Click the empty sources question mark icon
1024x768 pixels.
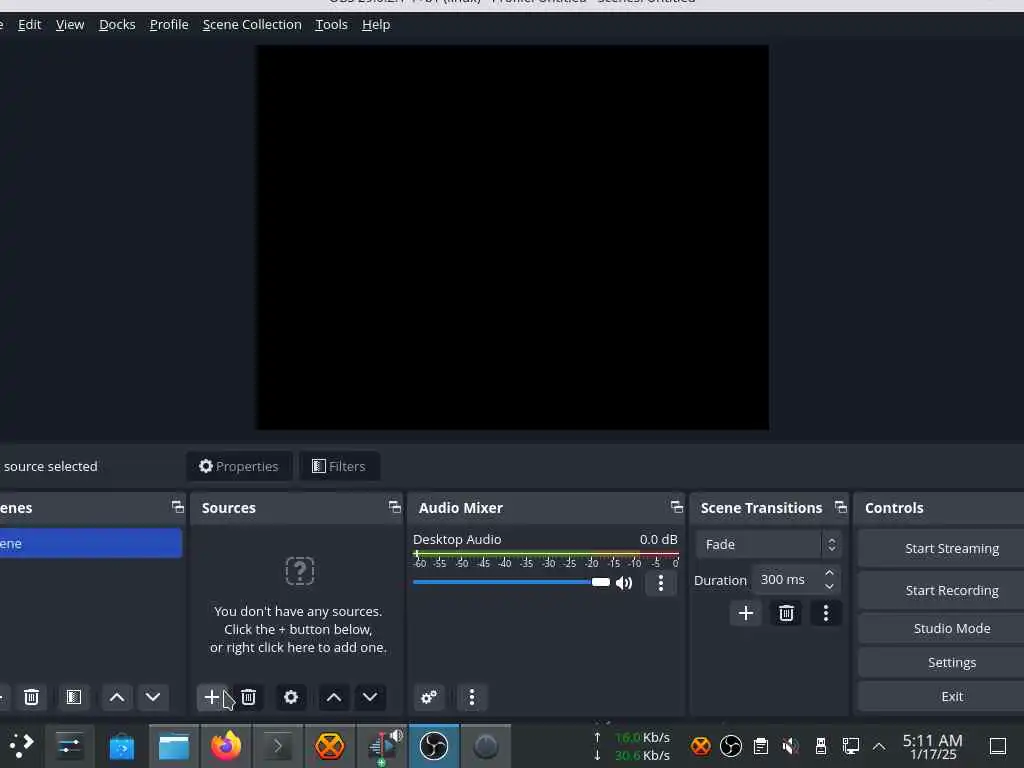[300, 571]
